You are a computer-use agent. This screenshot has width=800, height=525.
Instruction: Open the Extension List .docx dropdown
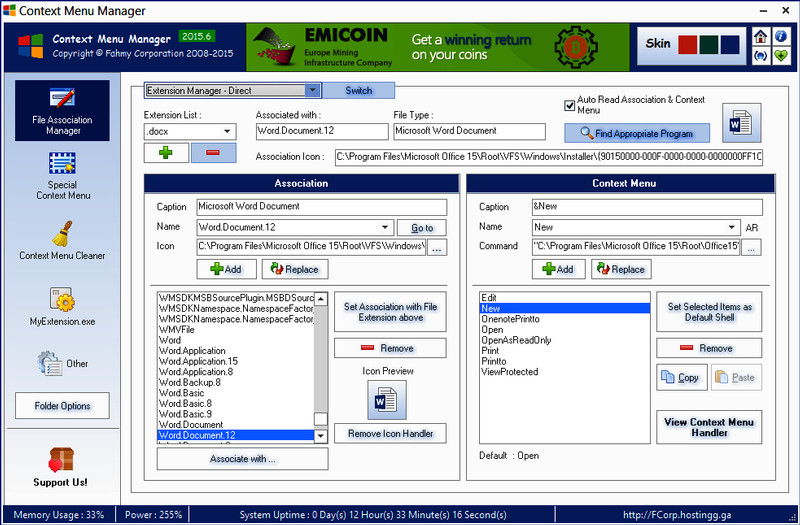pos(190,131)
